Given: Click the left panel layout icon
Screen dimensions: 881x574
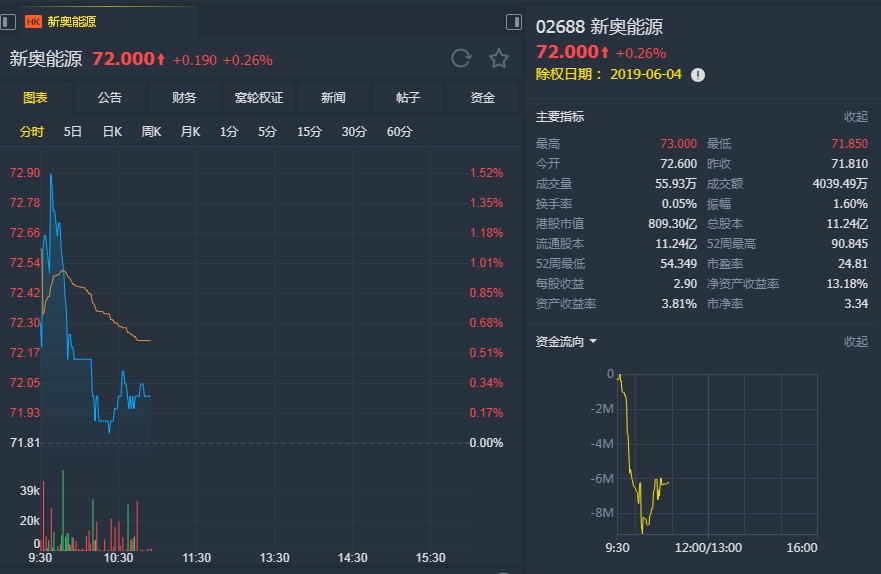Looking at the screenshot, I should pos(7,21).
